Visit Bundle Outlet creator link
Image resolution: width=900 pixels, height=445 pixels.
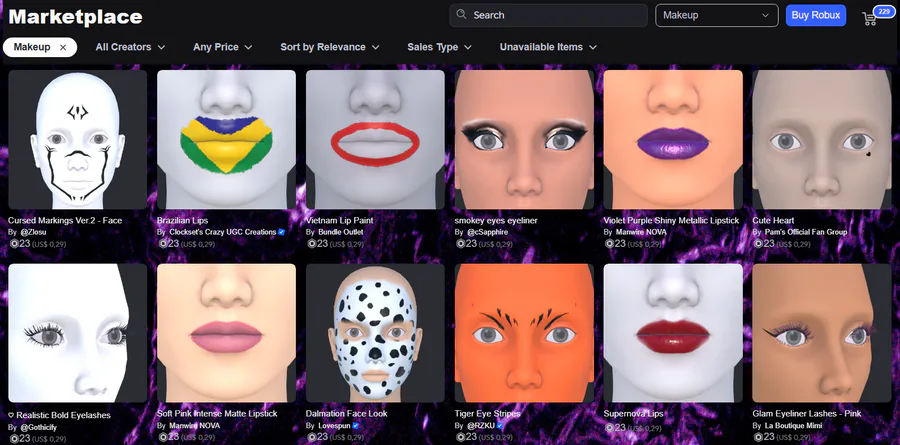tap(340, 232)
